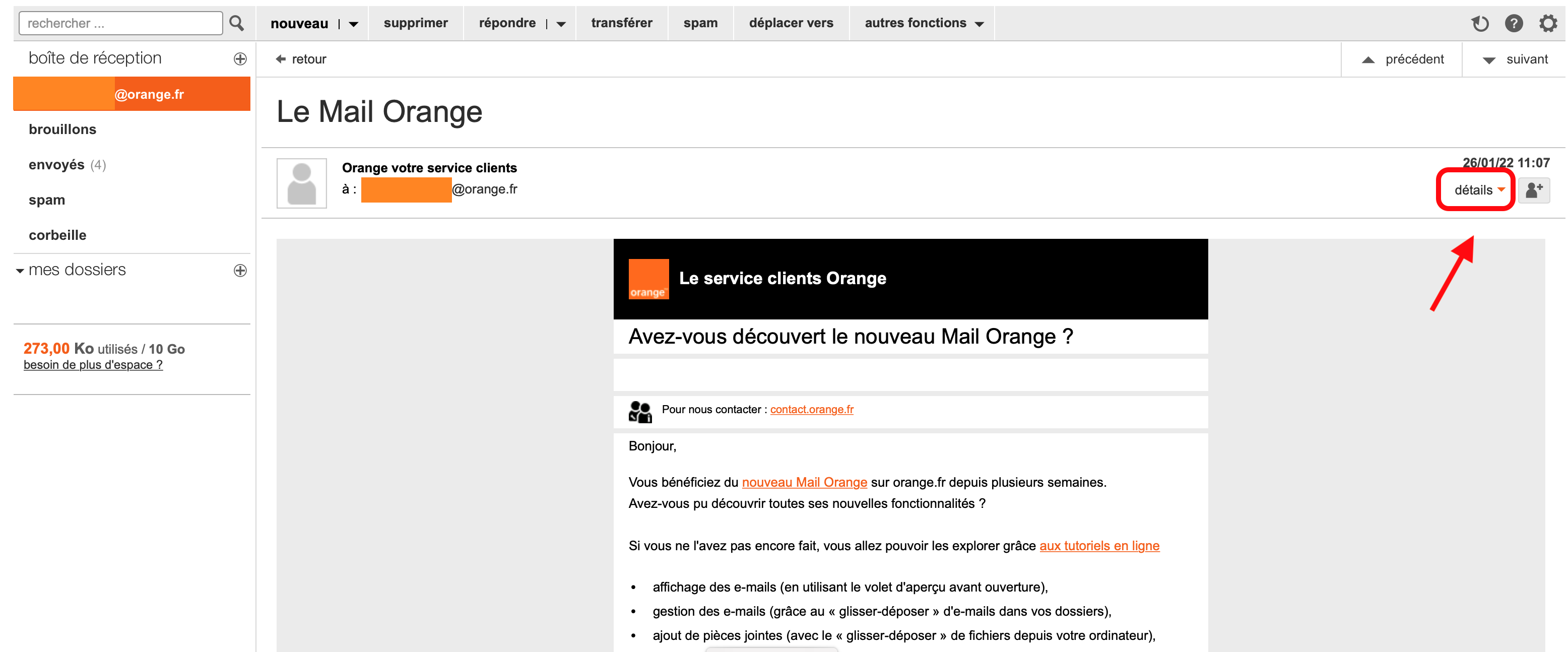Screen dimensions: 1568x652
Task: Click plus icon beside mes dossiers
Action: point(240,270)
